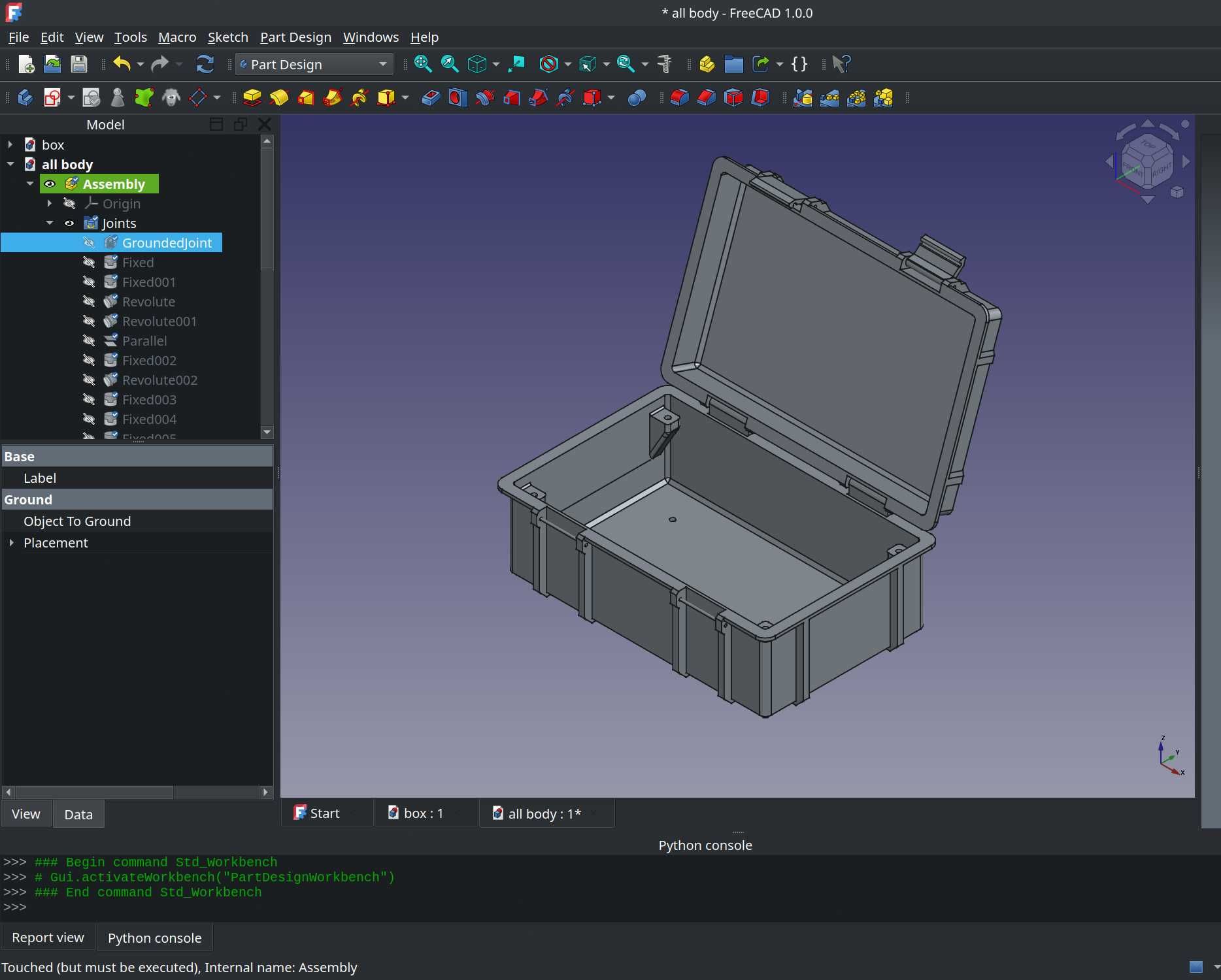The width and height of the screenshot is (1221, 980).
Task: Click the Open file icon
Action: (x=52, y=64)
